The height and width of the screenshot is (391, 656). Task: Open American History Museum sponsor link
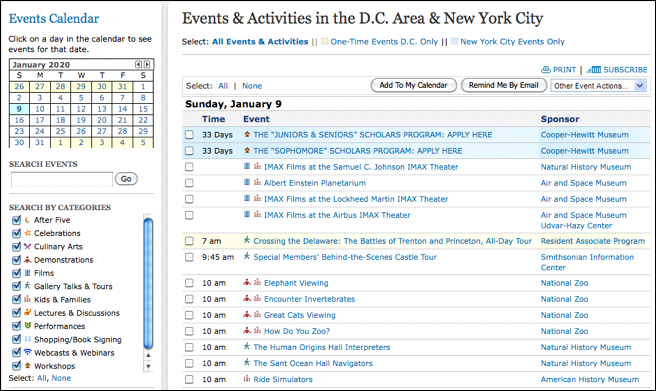point(590,379)
